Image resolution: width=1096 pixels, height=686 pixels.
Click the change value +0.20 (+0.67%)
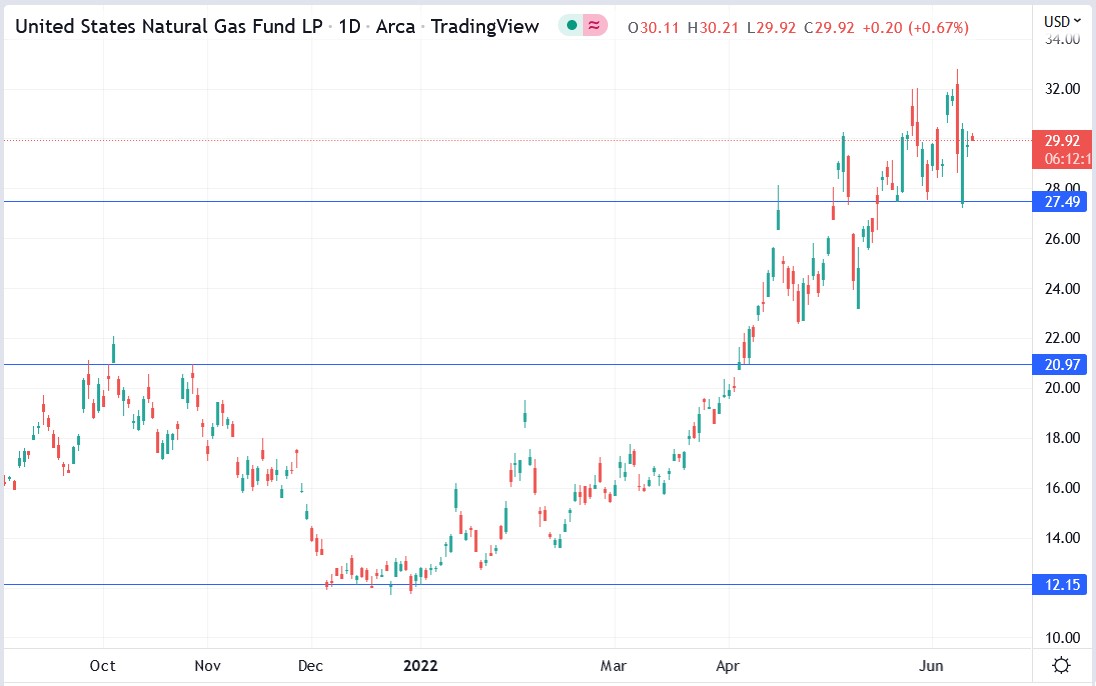(916, 28)
